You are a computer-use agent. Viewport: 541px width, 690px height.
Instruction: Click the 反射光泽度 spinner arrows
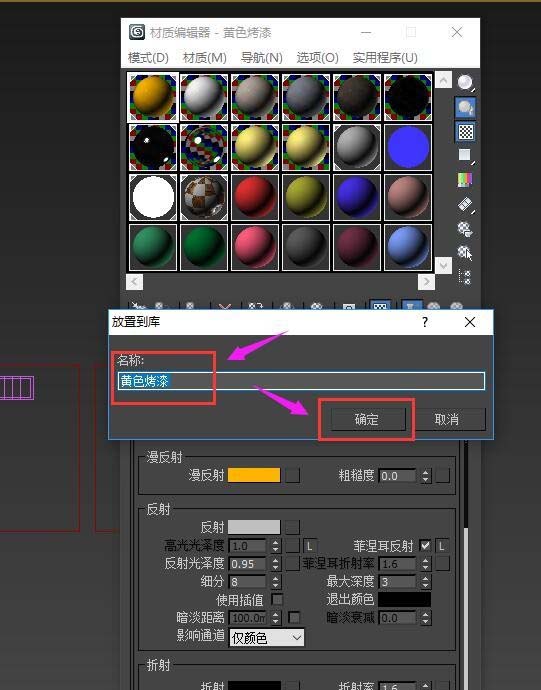276,564
